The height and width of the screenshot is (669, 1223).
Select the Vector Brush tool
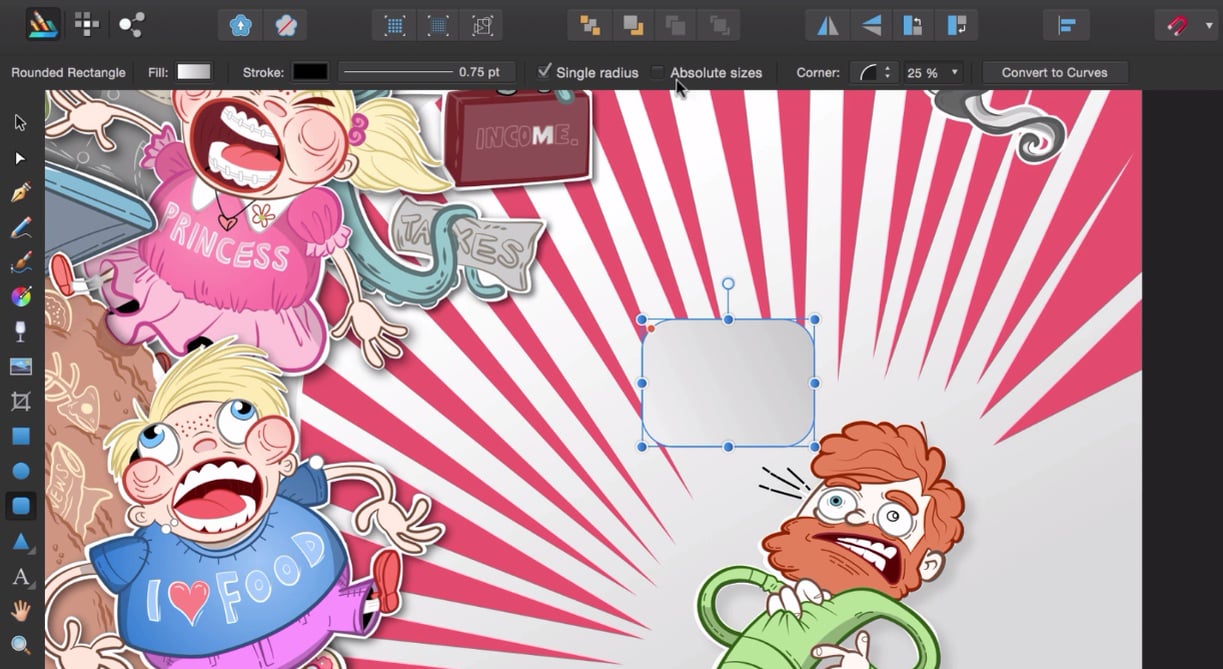[x=21, y=262]
